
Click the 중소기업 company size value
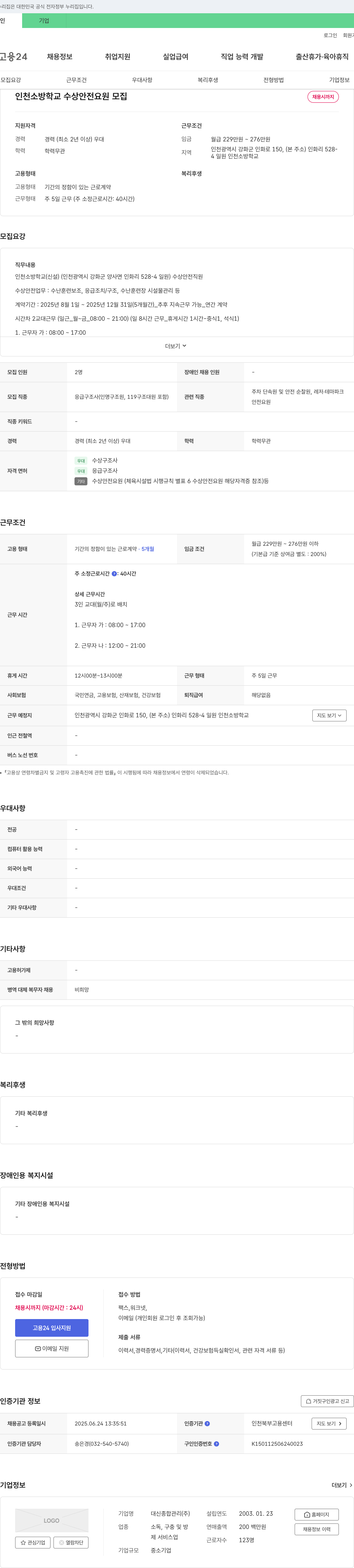tap(161, 1550)
